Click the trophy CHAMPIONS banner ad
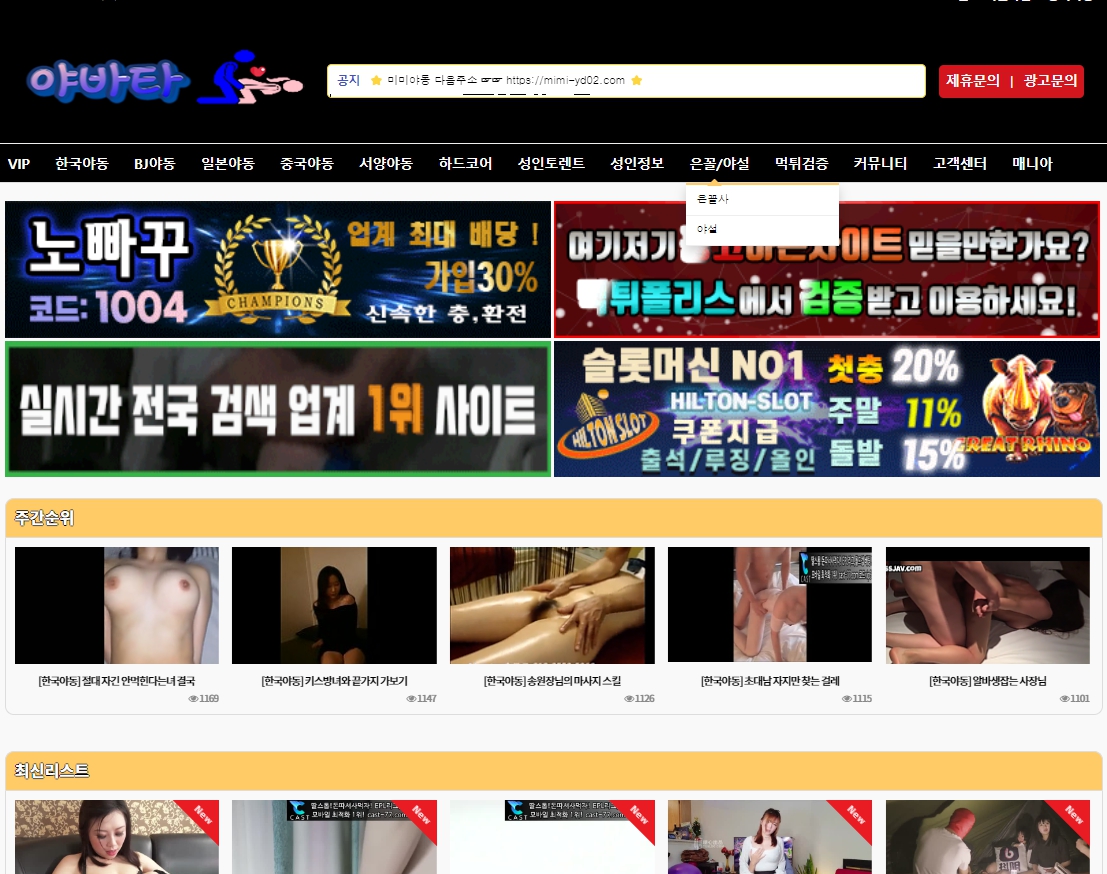 click(x=278, y=269)
